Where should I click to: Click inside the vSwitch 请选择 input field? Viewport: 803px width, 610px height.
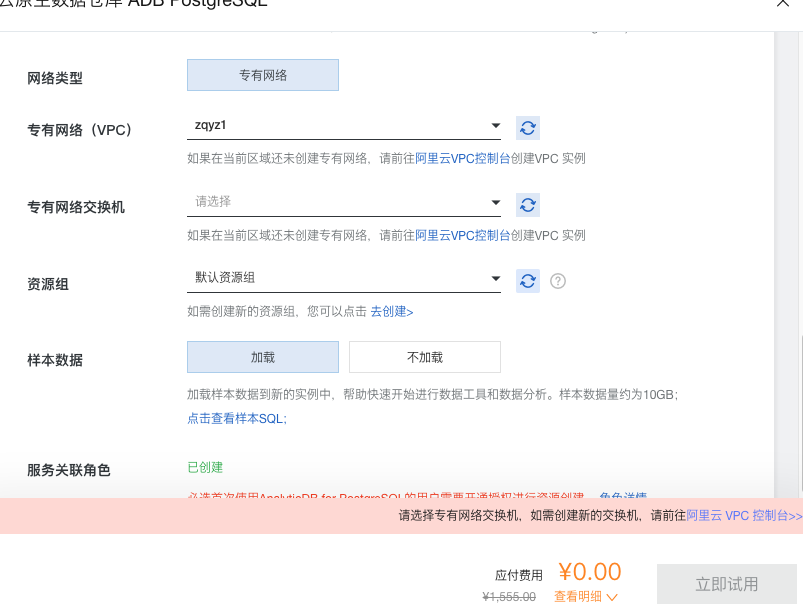pyautogui.click(x=300, y=201)
